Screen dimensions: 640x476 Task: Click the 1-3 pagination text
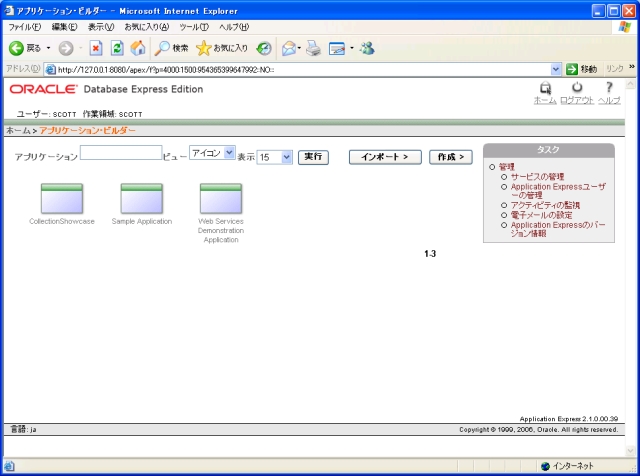(x=430, y=254)
